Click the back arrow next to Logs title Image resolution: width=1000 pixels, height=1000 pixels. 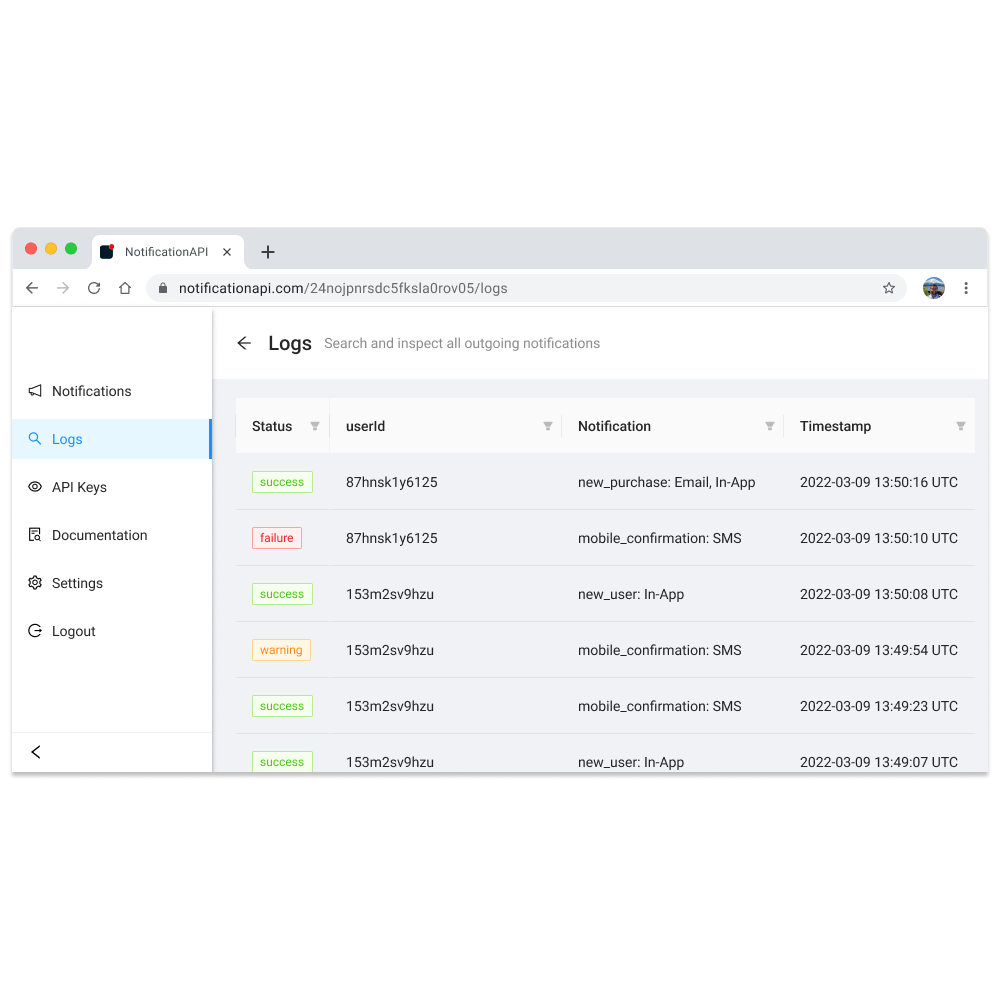(x=243, y=343)
